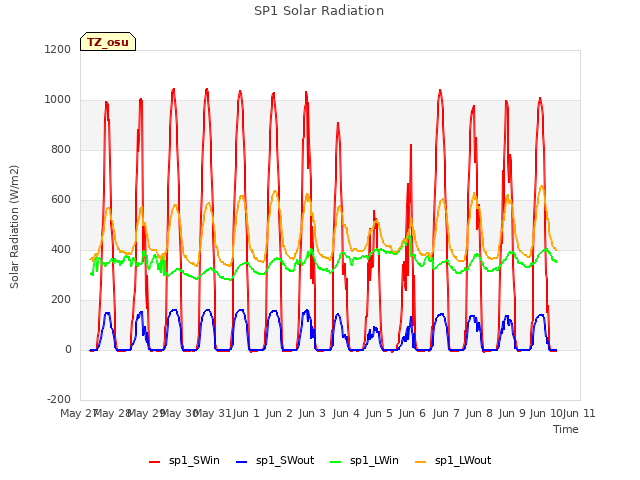Click the Jun 7 x-axis tick label
Image resolution: width=640 pixels, height=480 pixels.
point(446,413)
